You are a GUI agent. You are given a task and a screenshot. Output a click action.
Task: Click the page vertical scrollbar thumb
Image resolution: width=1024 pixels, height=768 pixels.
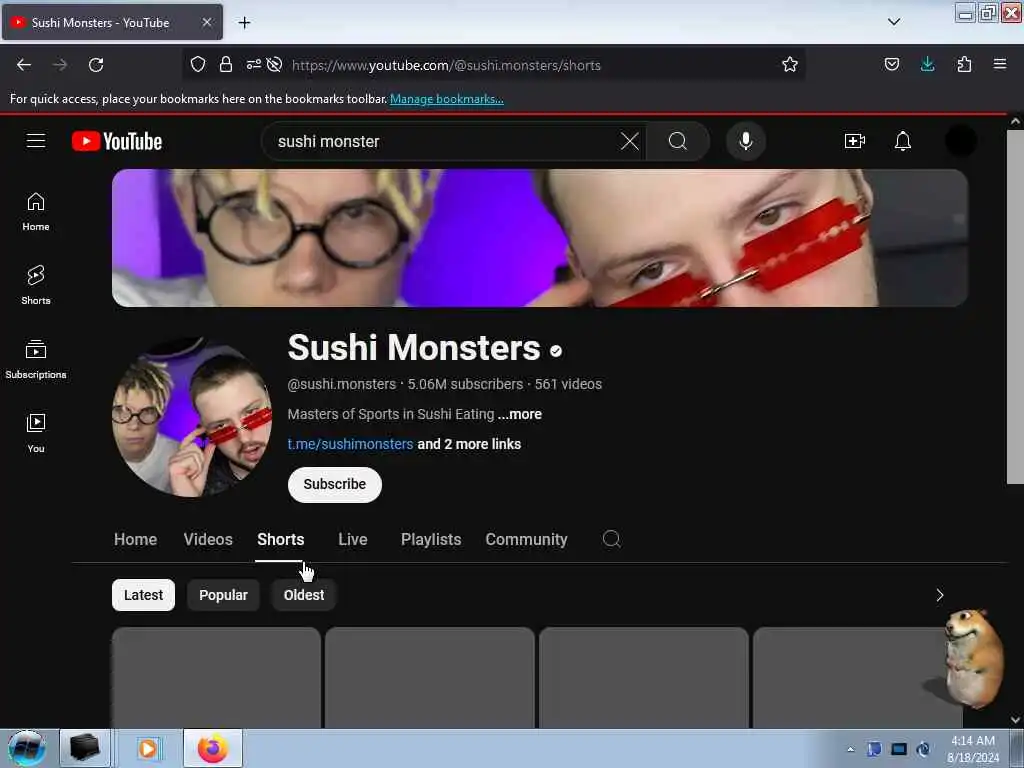click(x=1015, y=307)
